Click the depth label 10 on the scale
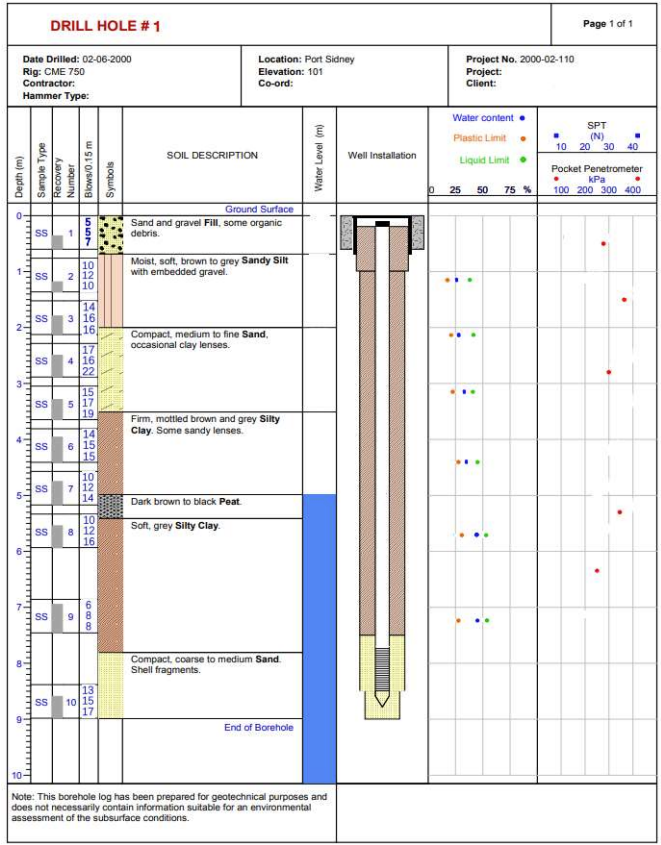 (x=18, y=776)
